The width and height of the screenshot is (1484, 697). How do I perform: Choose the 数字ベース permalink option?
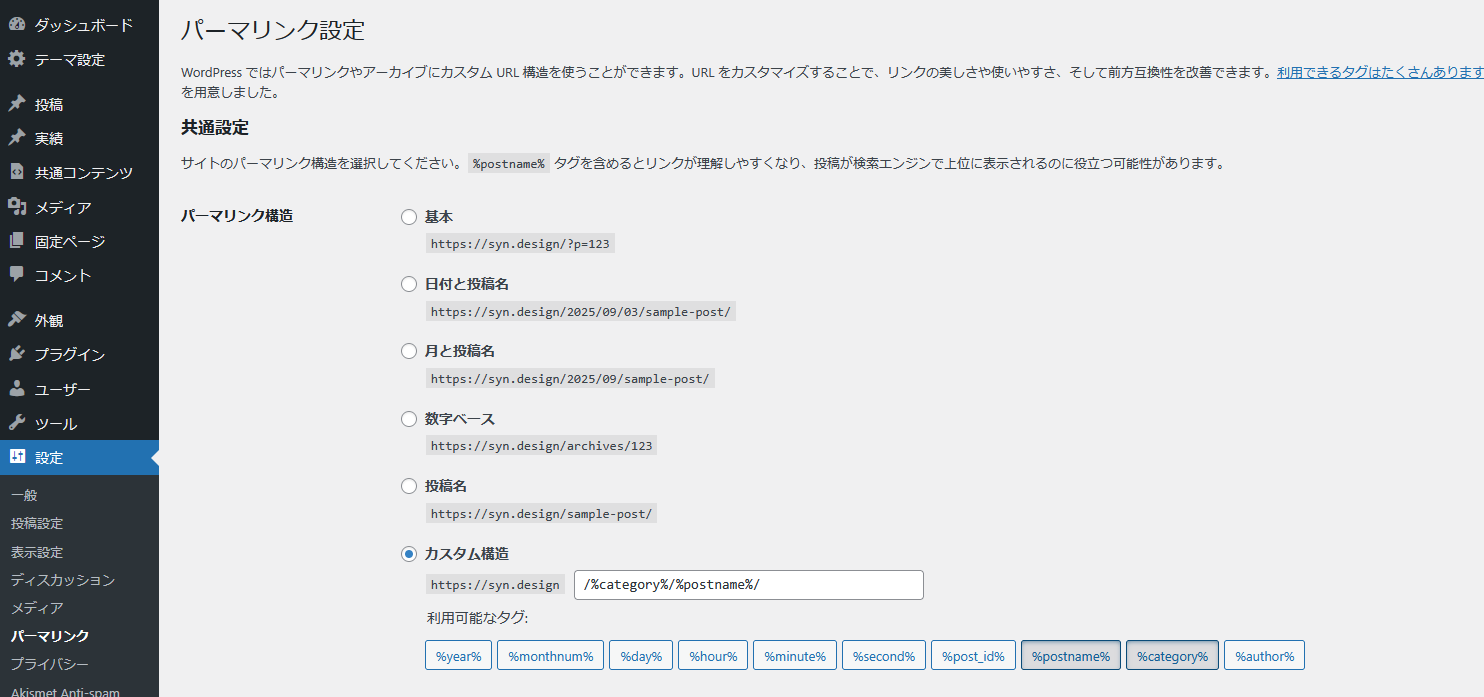pyautogui.click(x=408, y=418)
